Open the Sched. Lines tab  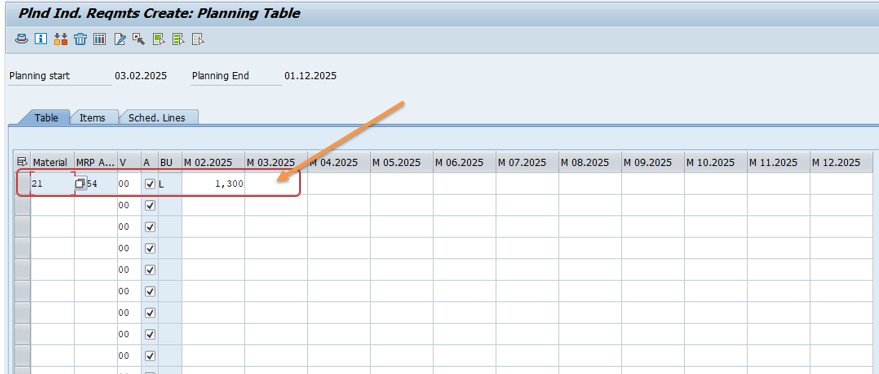pos(156,118)
